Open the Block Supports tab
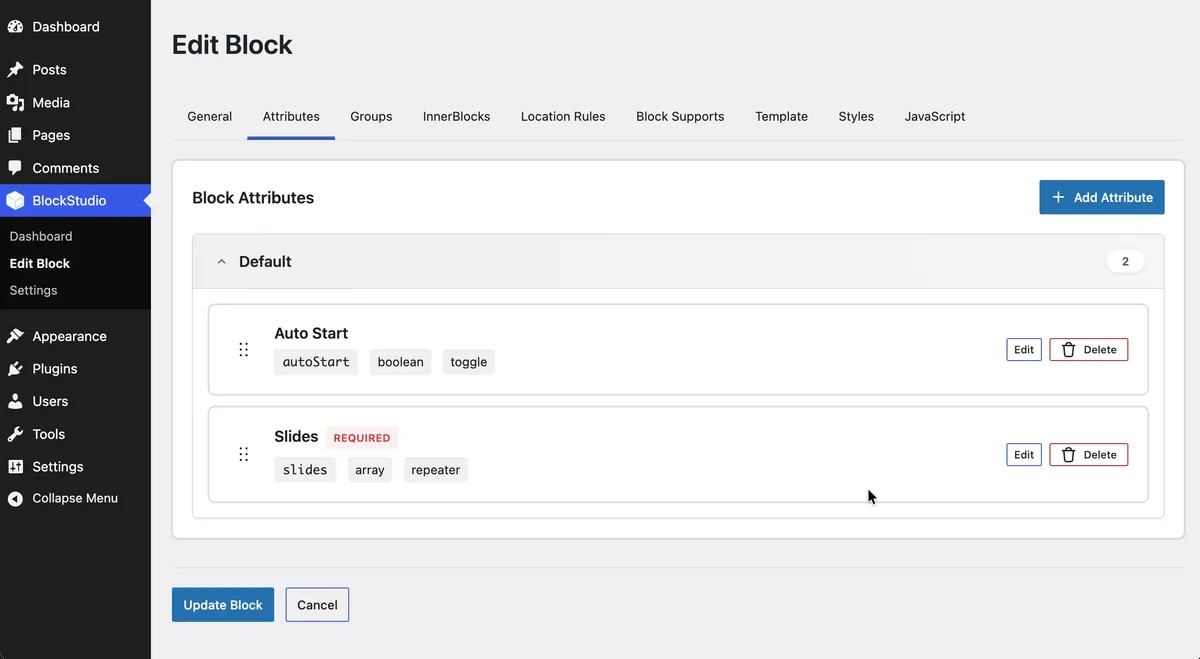The height and width of the screenshot is (659, 1200). [680, 116]
